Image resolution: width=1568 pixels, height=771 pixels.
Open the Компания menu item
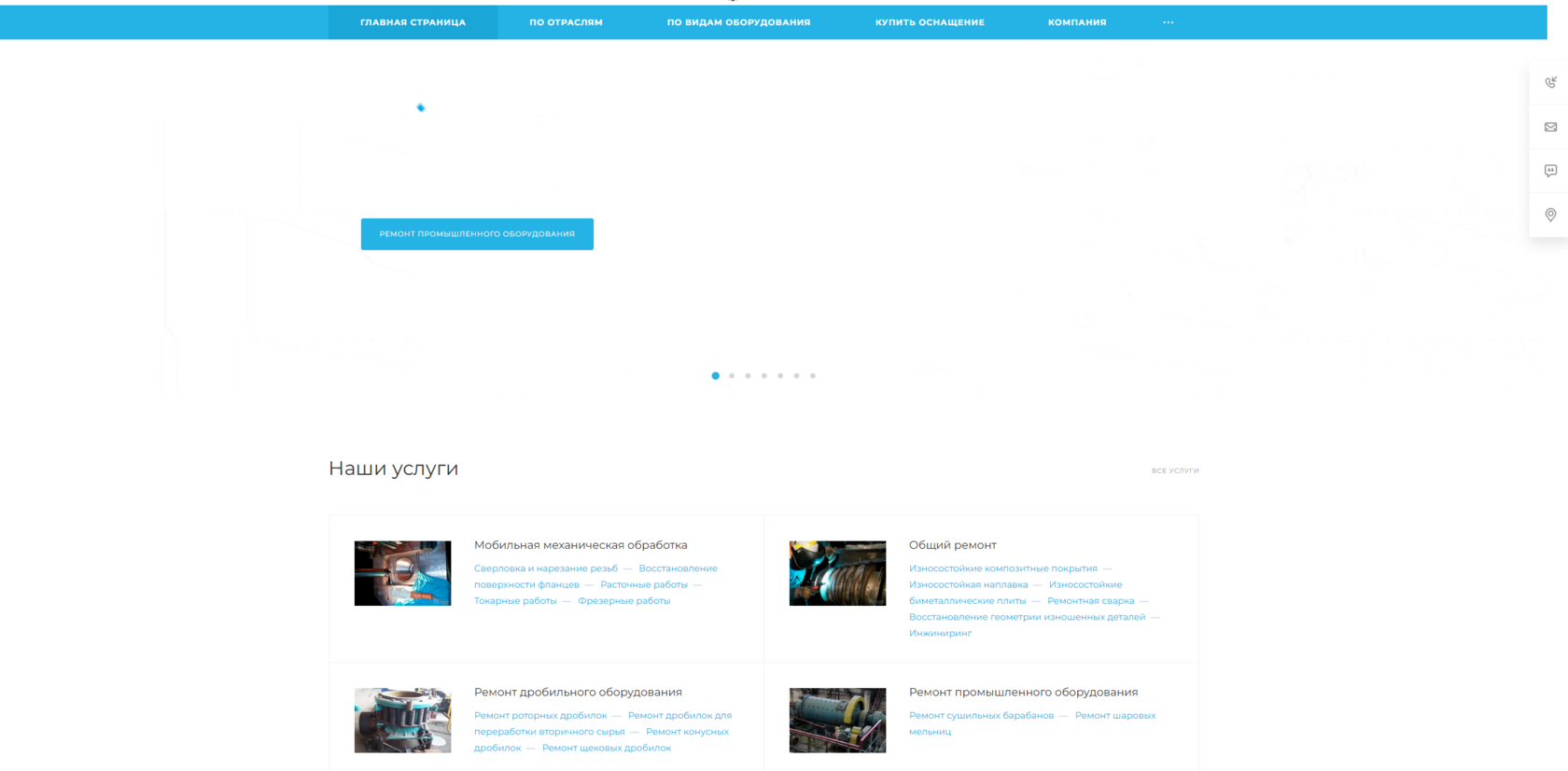click(x=1077, y=22)
